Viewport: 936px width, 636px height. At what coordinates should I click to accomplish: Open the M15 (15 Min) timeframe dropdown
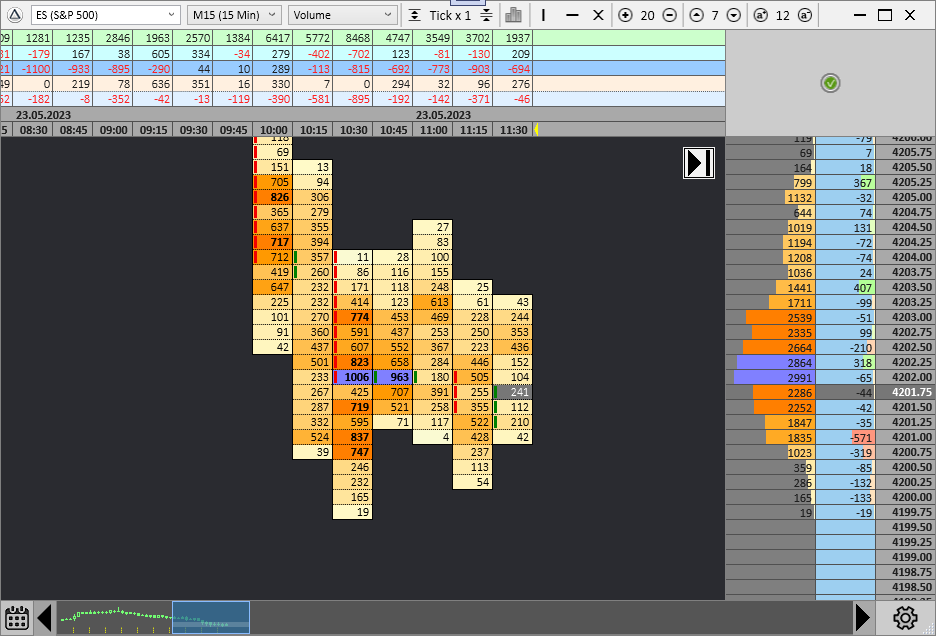click(x=234, y=15)
